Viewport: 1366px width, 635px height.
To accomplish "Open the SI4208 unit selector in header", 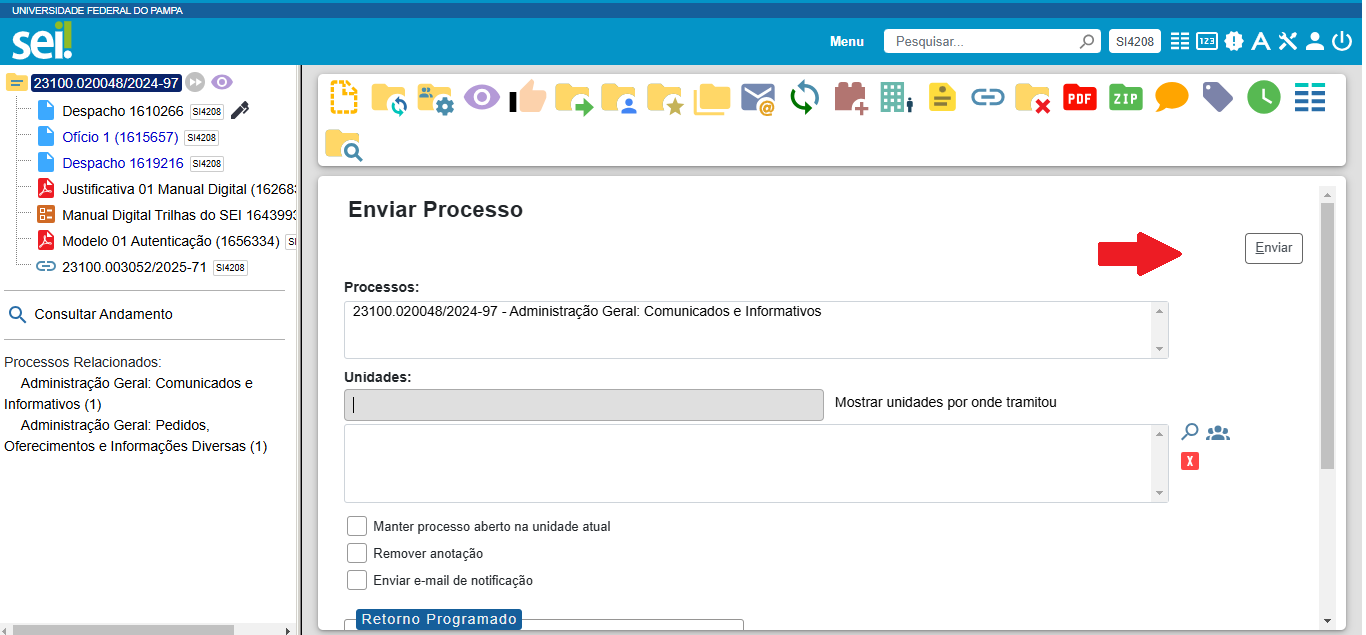I will pos(1134,41).
